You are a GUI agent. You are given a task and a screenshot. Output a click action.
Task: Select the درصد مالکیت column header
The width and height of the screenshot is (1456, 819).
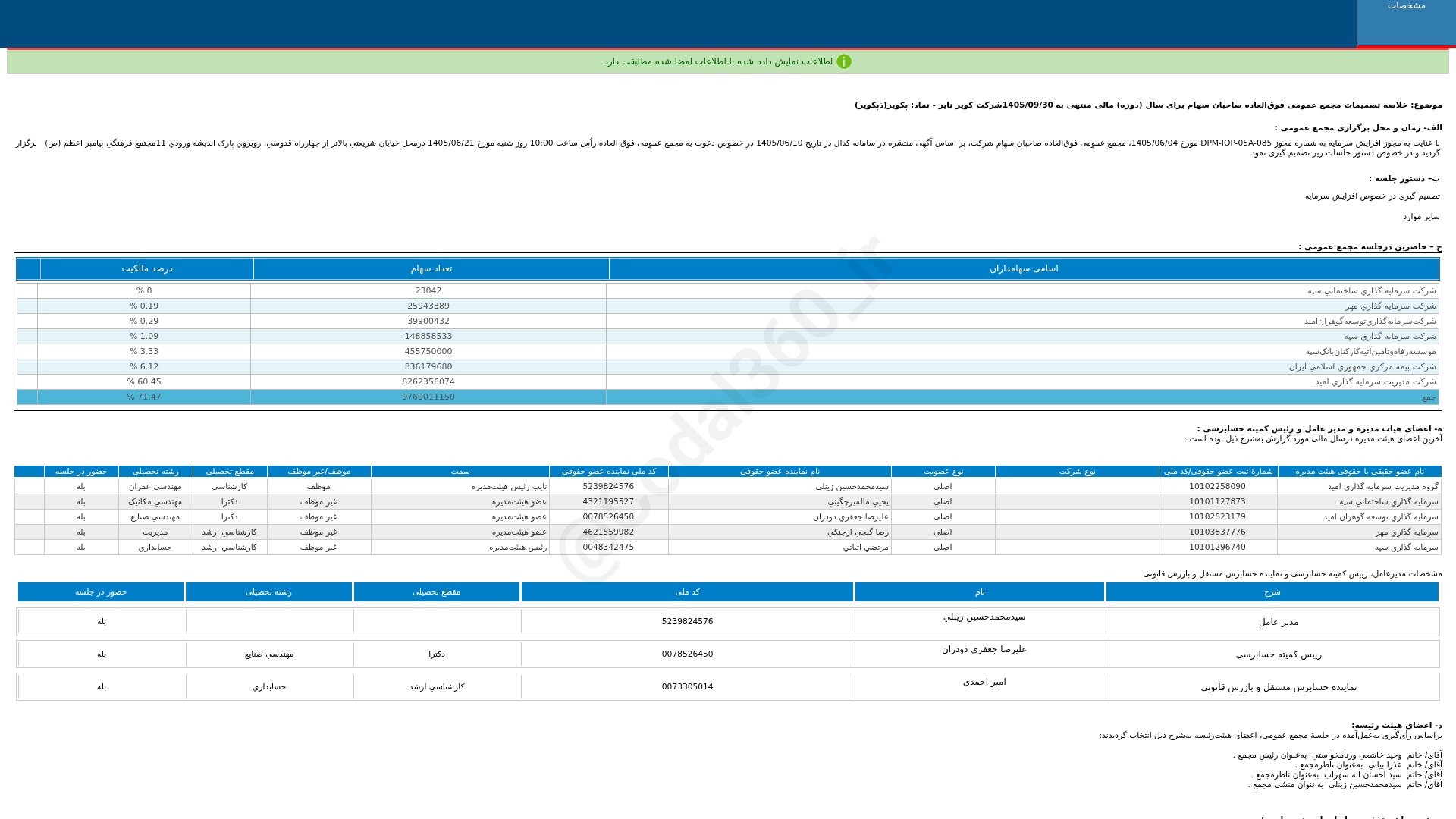click(x=146, y=268)
